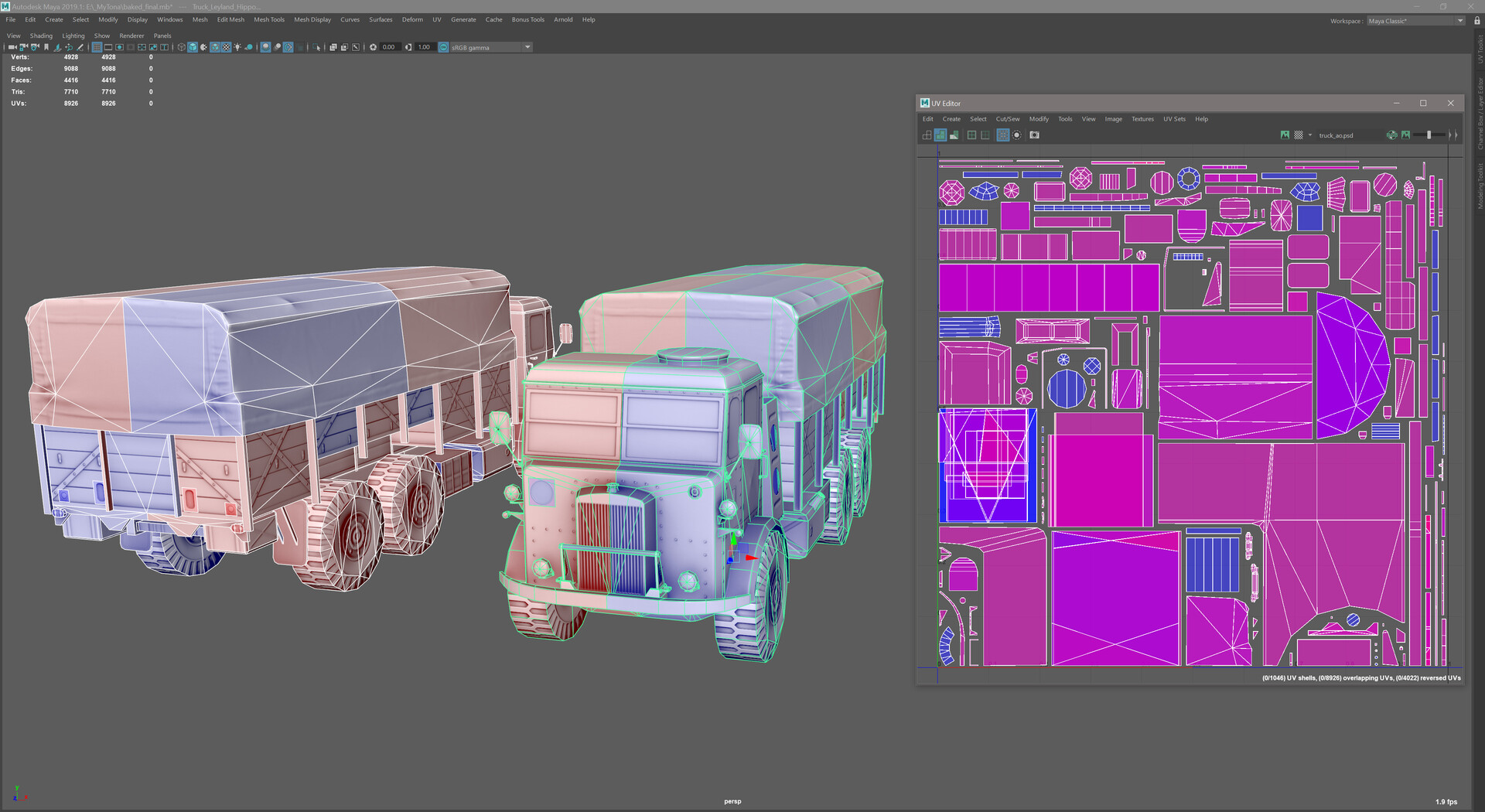Click the UV shaded shells display icon
The width and height of the screenshot is (1485, 812).
tap(940, 135)
